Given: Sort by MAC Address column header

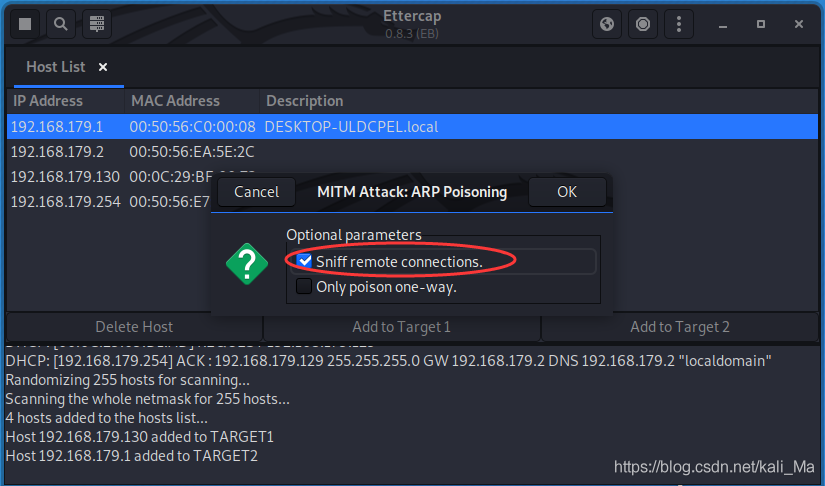Looking at the screenshot, I should click(175, 101).
